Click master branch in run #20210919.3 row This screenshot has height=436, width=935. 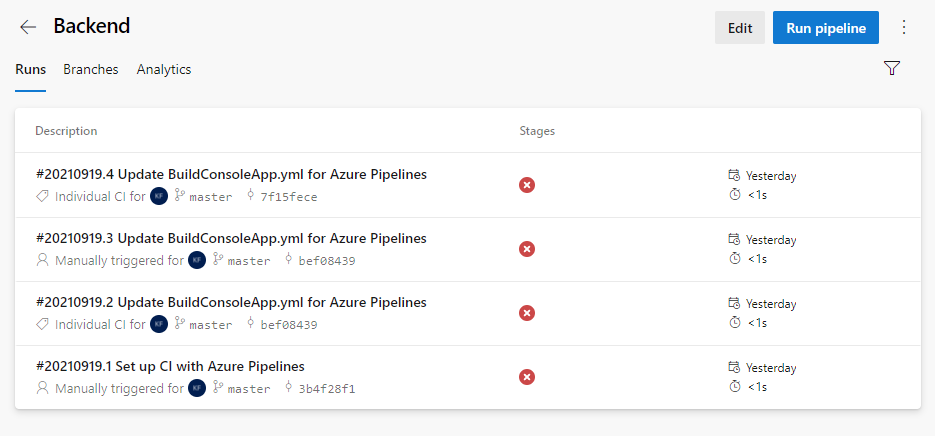(248, 261)
